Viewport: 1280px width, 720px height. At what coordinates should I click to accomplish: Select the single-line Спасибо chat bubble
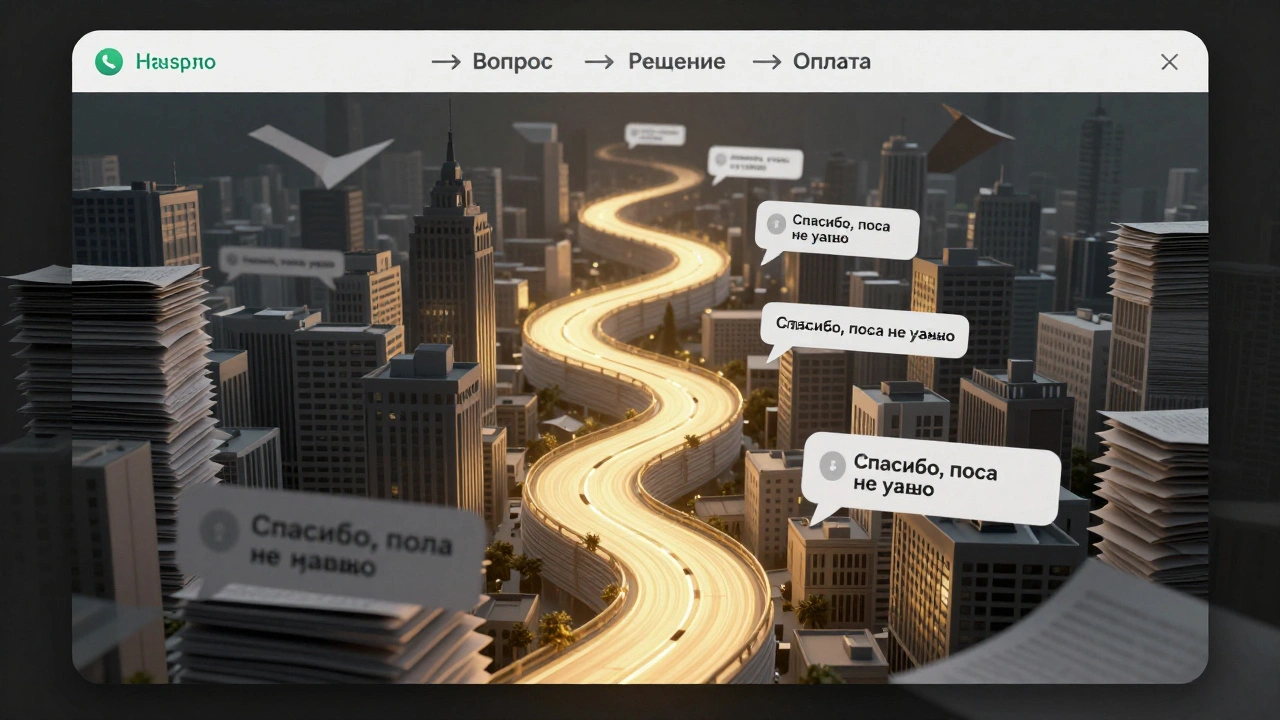865,331
